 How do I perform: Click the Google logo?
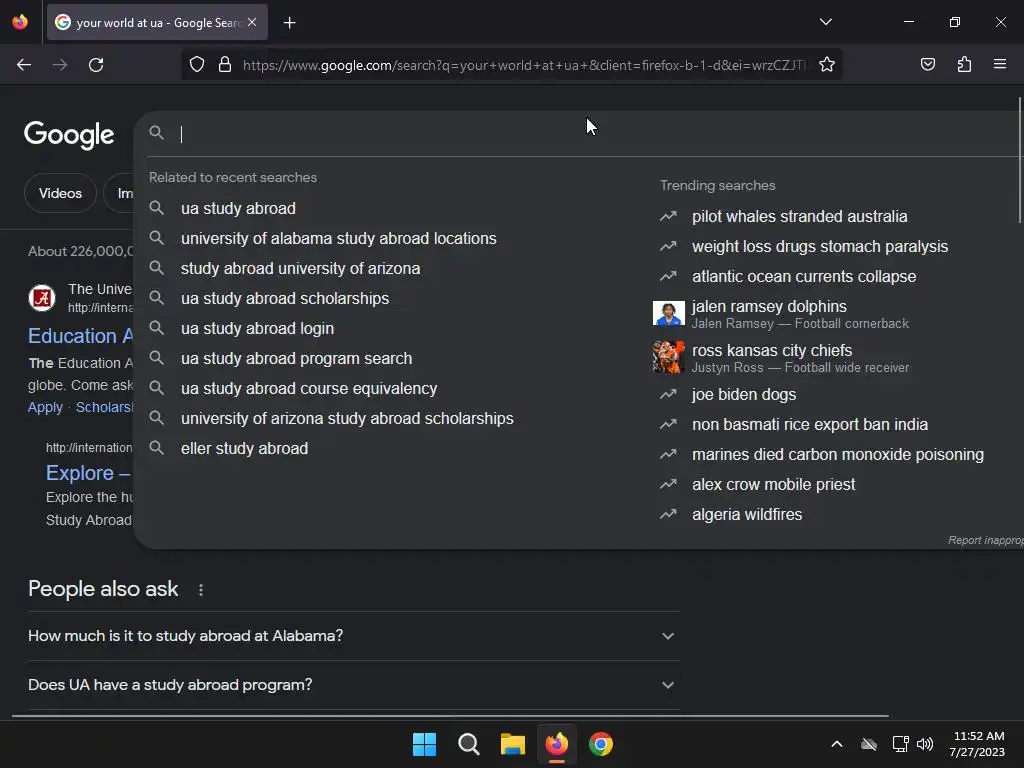point(69,135)
